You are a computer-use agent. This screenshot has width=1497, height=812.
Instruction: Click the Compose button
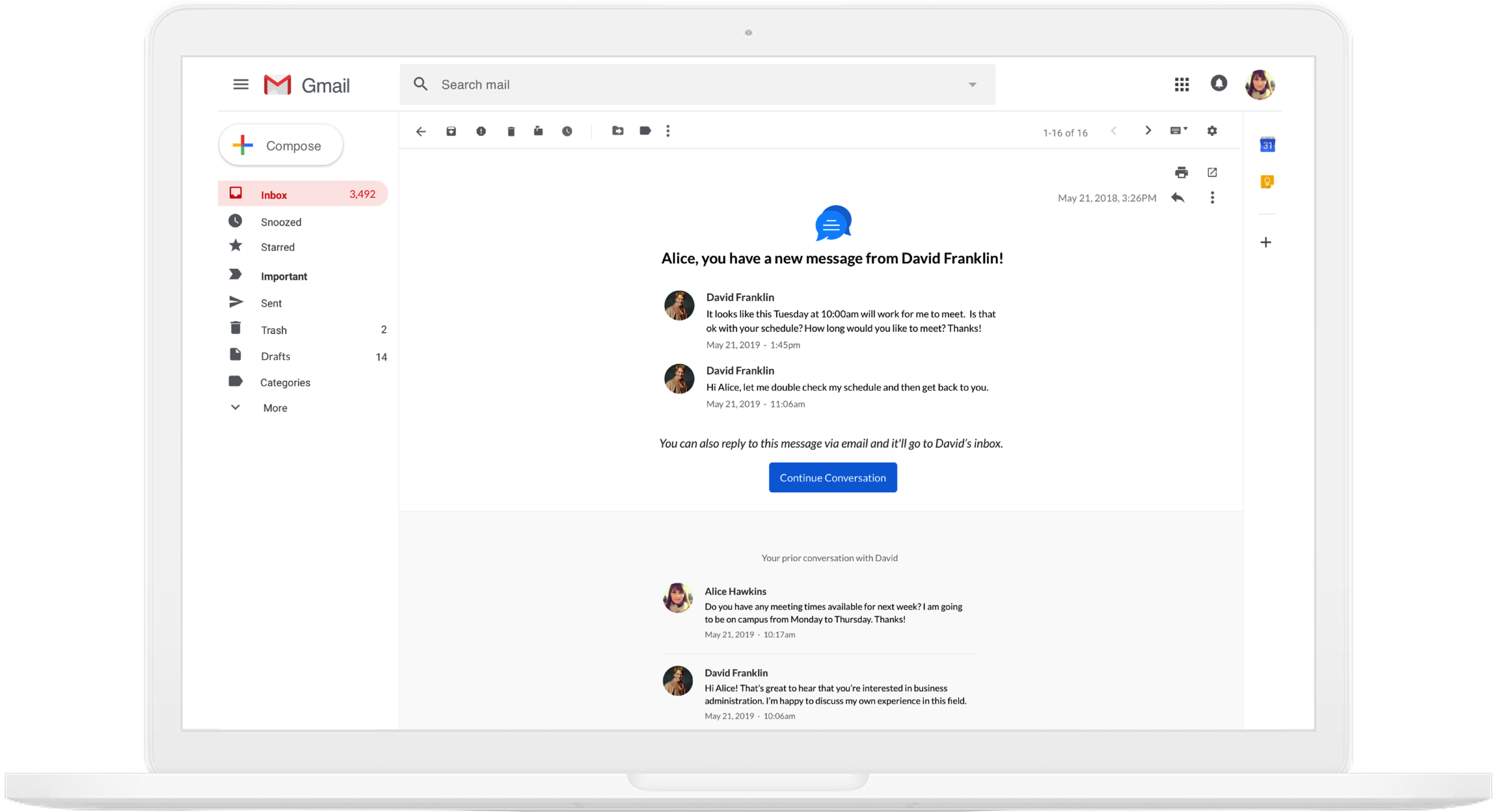click(x=281, y=146)
